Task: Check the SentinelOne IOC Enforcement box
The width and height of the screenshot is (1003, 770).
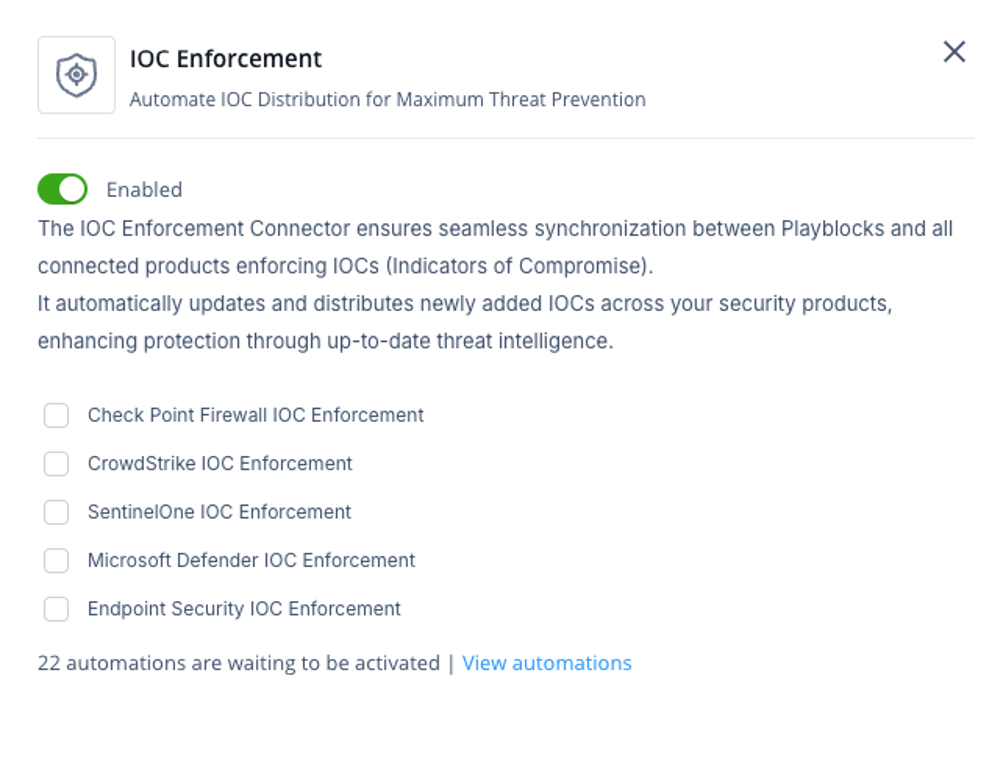Action: [56, 512]
